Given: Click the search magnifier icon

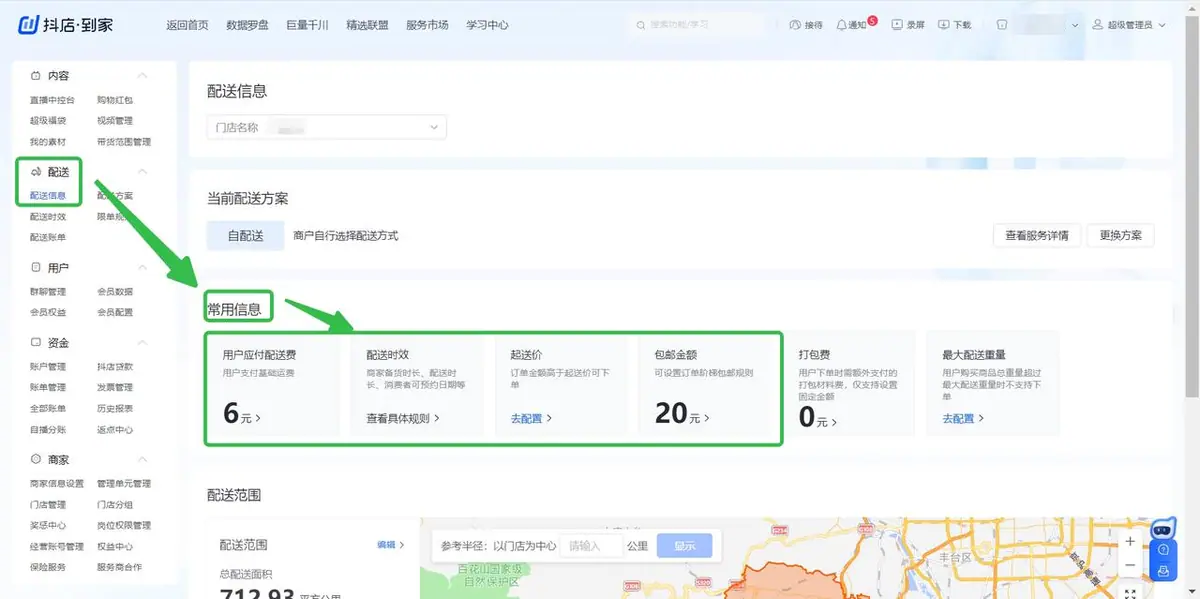Looking at the screenshot, I should point(641,25).
